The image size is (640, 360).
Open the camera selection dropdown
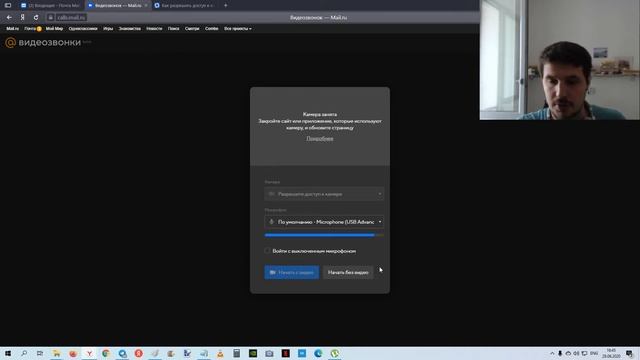click(x=324, y=194)
